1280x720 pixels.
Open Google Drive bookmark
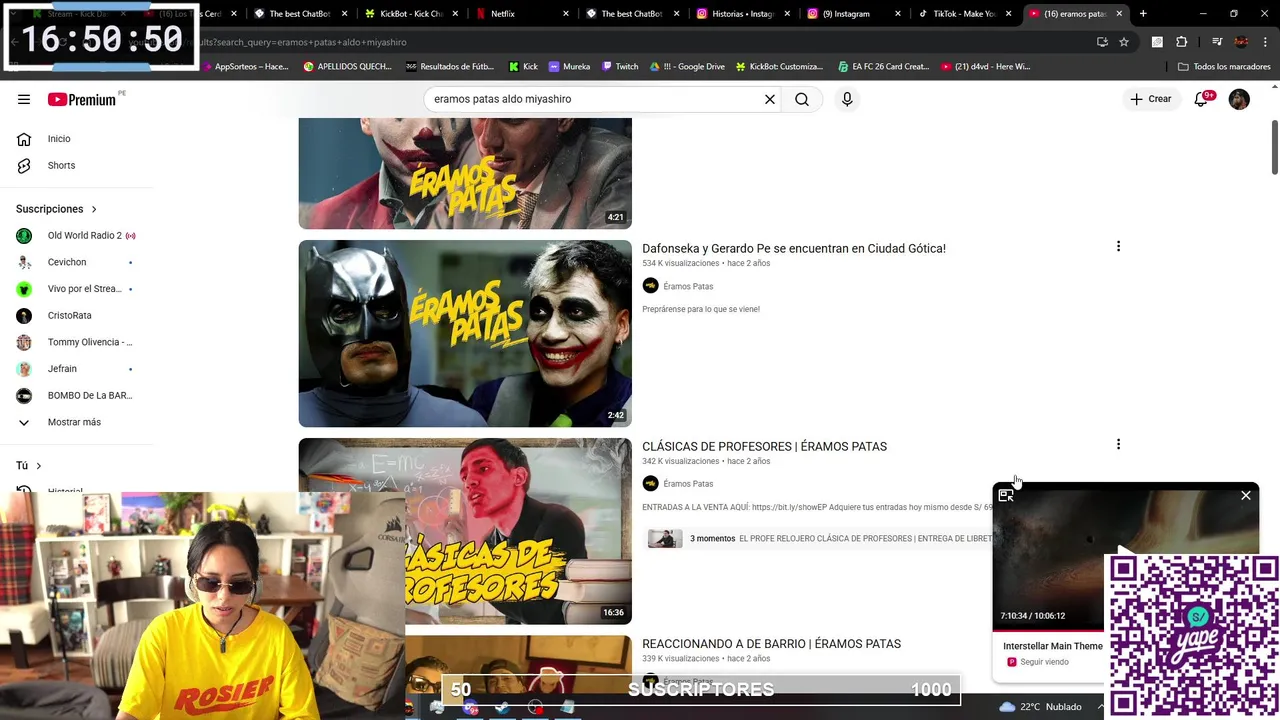coord(687,66)
